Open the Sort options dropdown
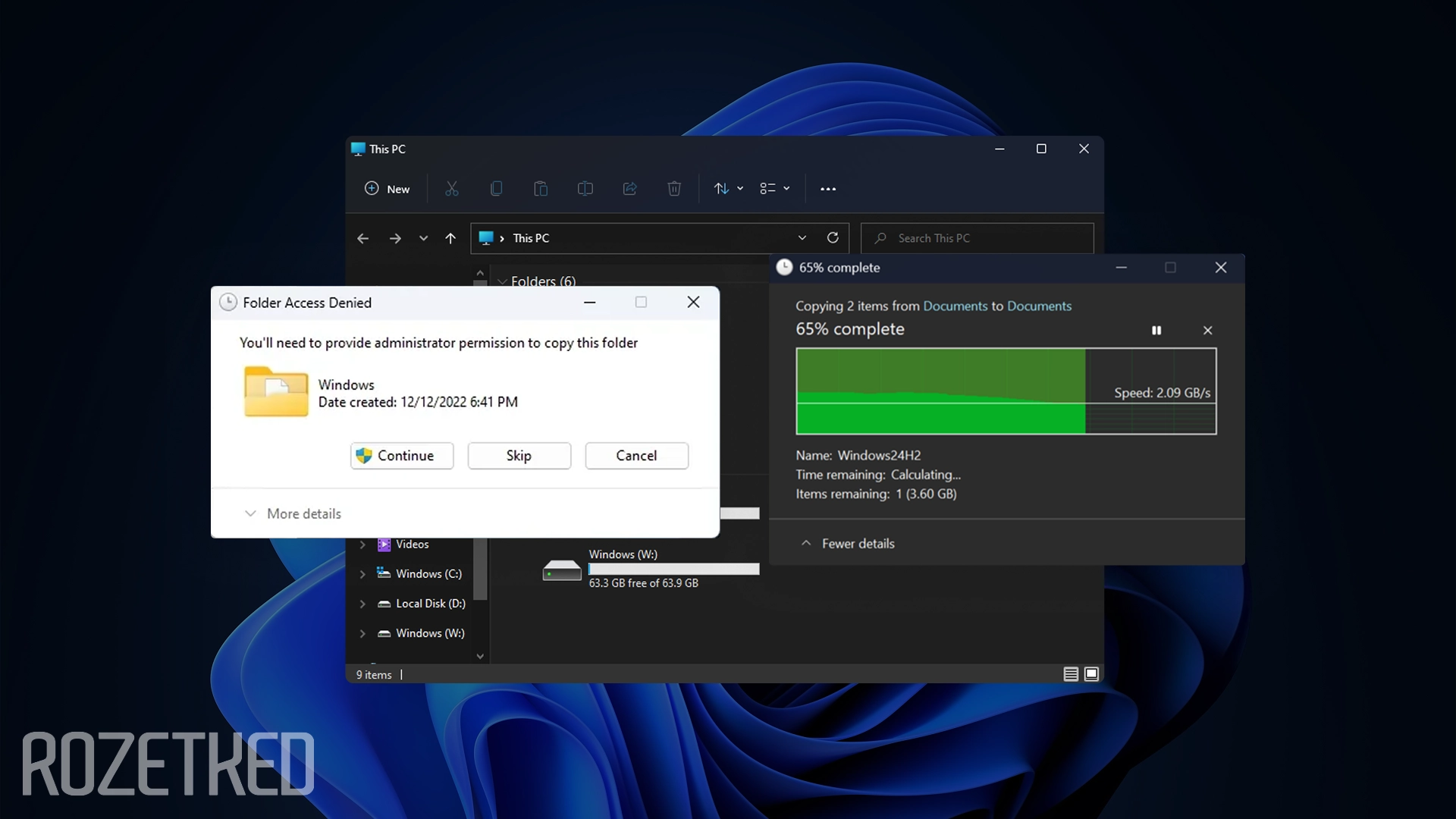The height and width of the screenshot is (819, 1456). [x=728, y=189]
